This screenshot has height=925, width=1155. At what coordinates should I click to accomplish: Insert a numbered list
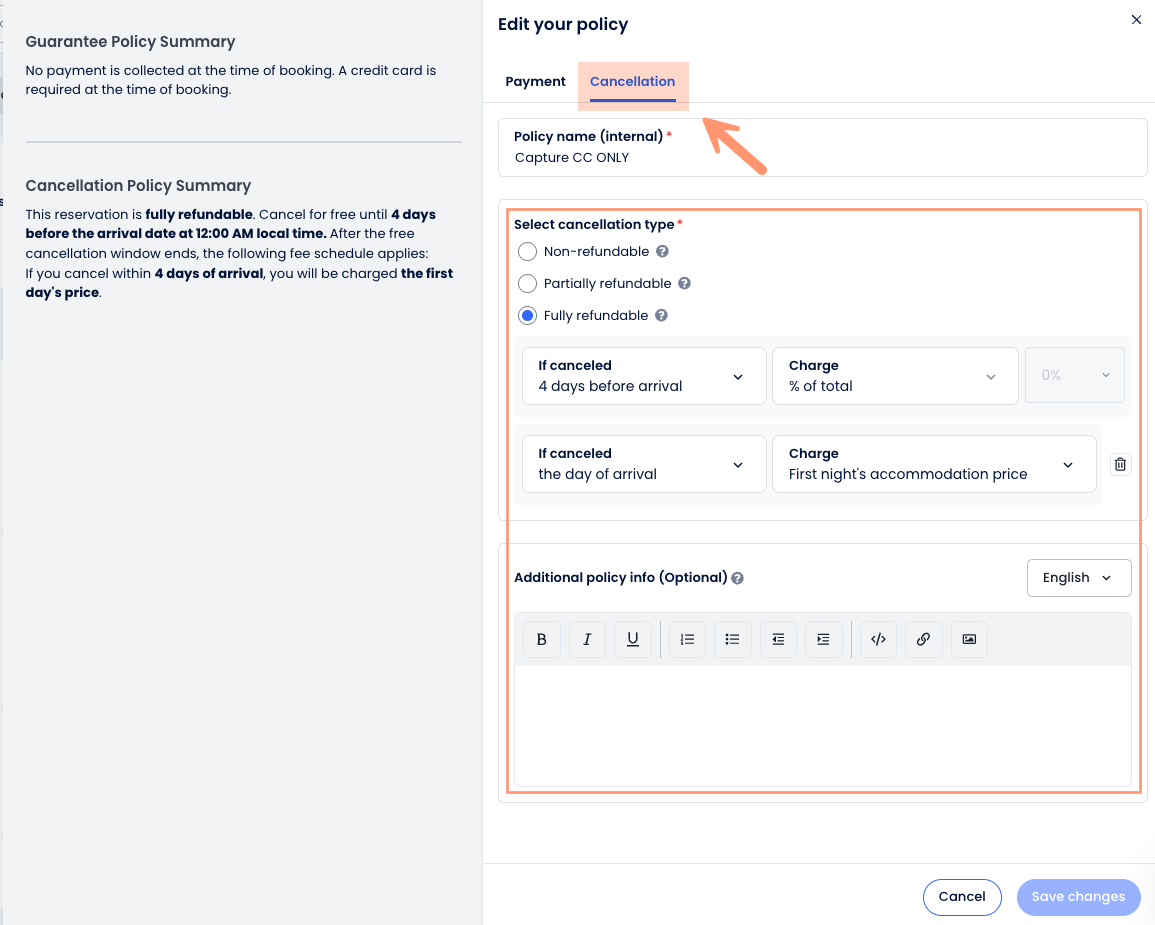(687, 639)
